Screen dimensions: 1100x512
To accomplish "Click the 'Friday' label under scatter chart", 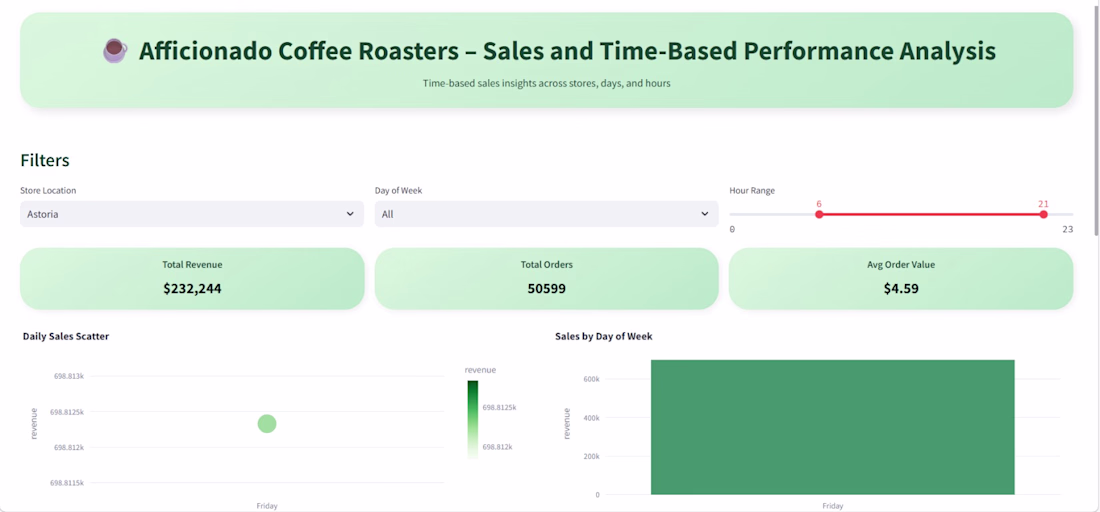I will click(267, 506).
